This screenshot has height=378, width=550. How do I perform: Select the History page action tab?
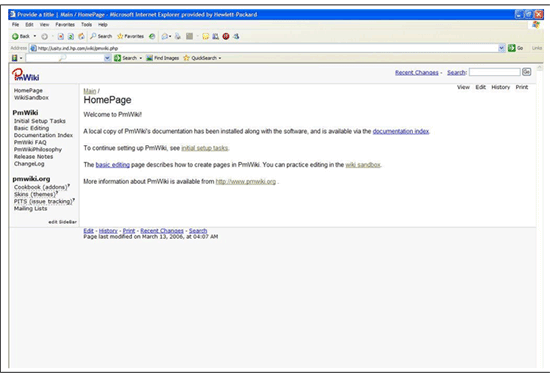(x=501, y=87)
